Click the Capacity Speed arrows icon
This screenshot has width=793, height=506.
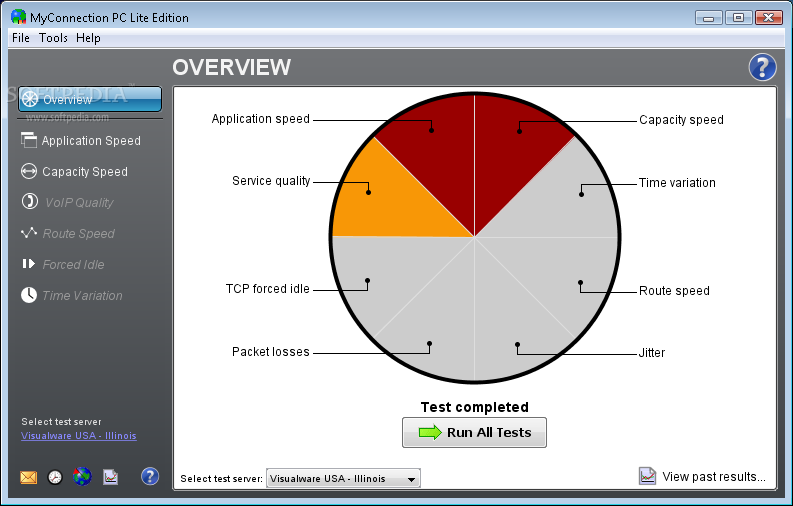coord(29,171)
